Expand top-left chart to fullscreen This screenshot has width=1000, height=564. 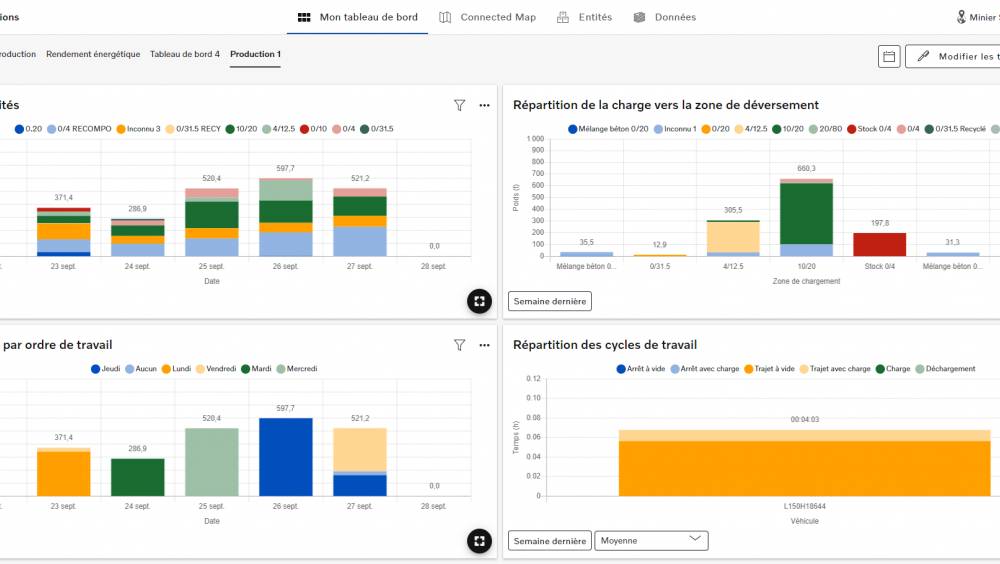479,301
